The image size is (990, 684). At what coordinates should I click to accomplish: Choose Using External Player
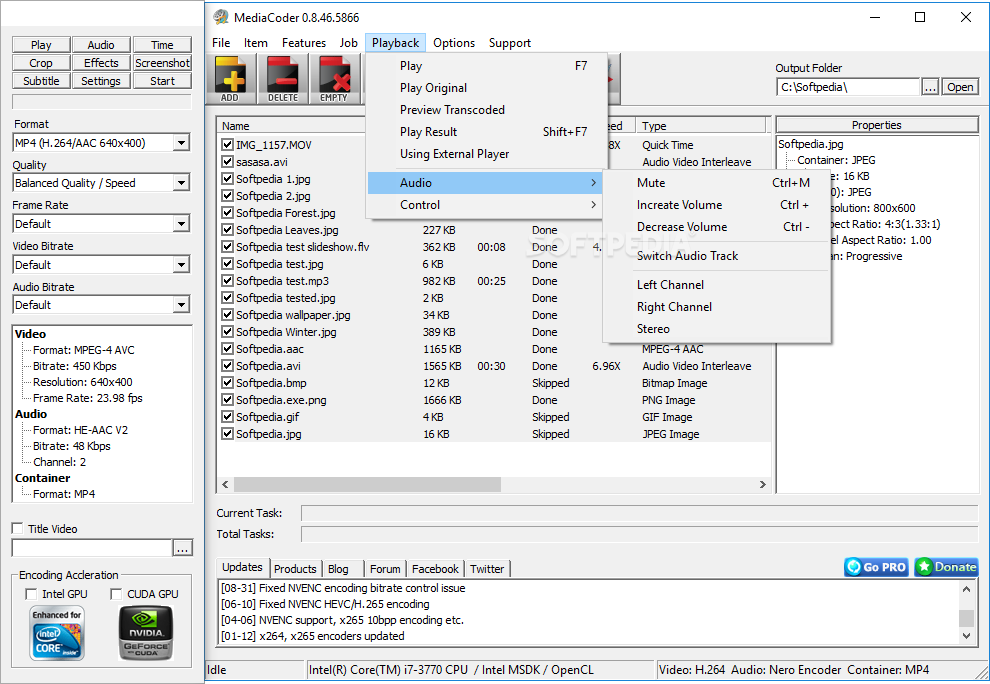coord(486,154)
